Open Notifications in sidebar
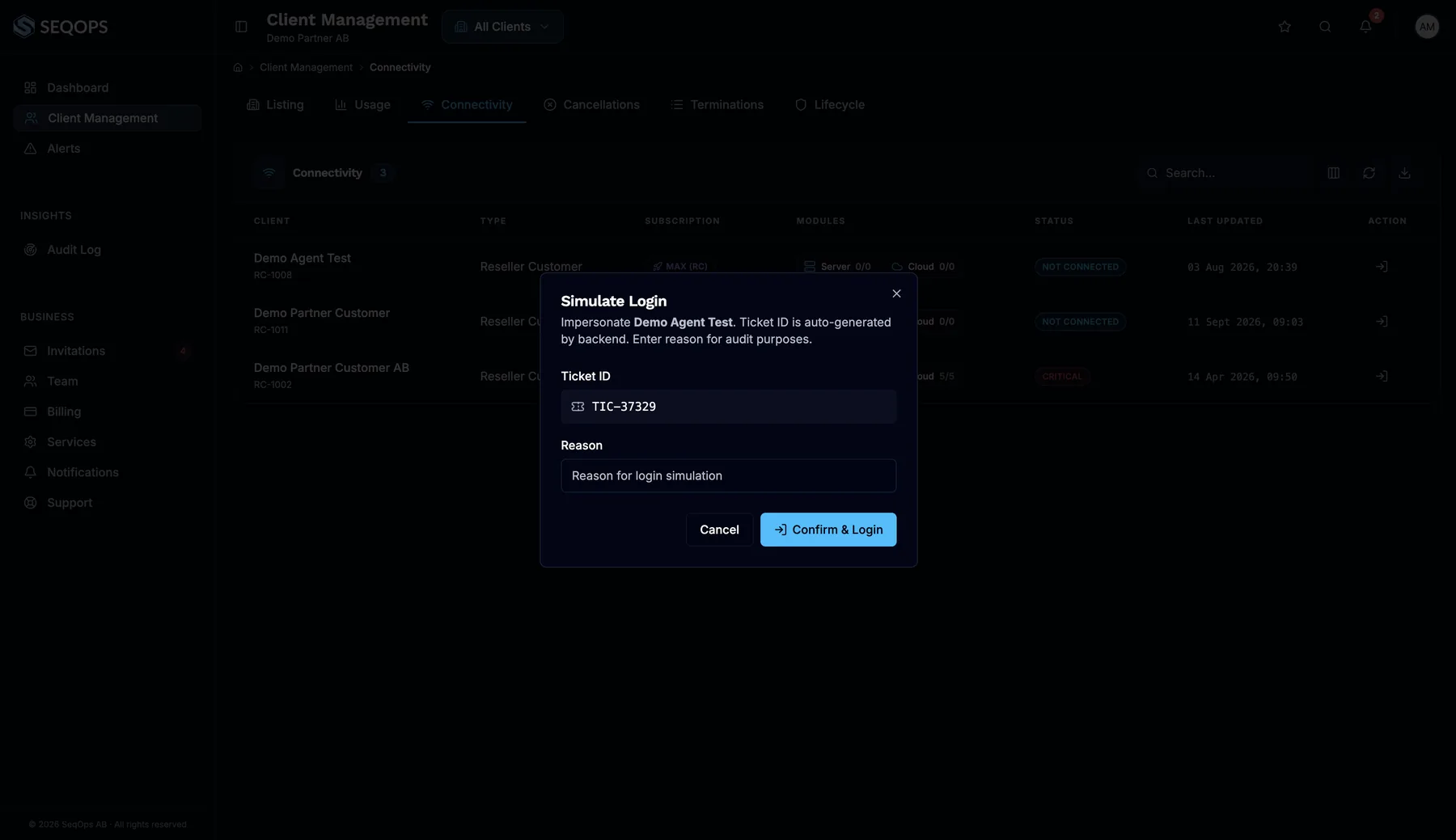Viewport: 1456px width, 840px height. (107, 472)
